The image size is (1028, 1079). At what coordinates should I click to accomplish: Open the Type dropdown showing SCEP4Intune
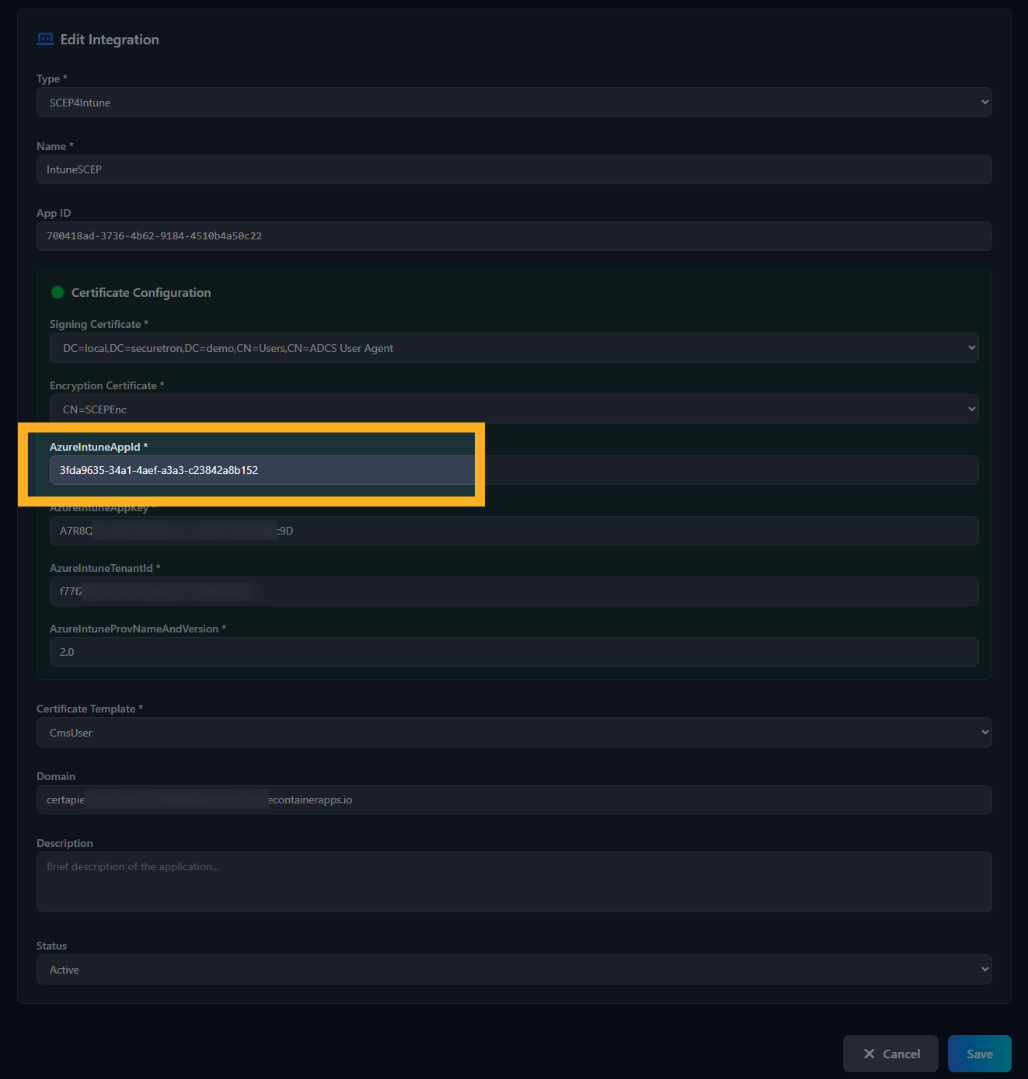pos(514,102)
